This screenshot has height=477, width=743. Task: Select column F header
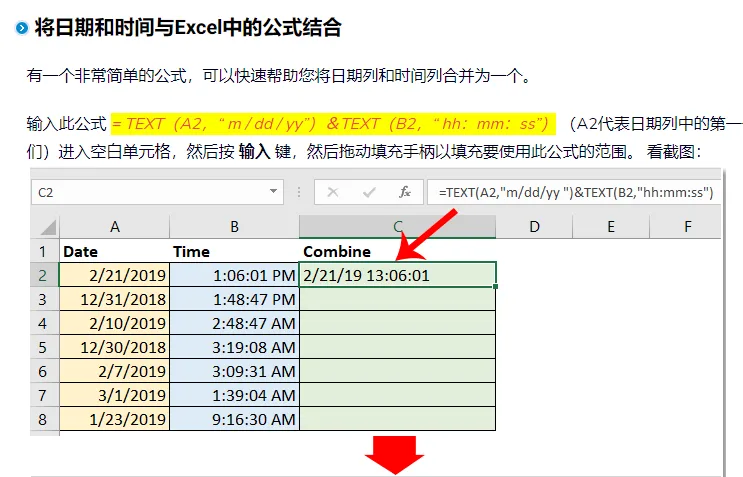click(x=686, y=227)
